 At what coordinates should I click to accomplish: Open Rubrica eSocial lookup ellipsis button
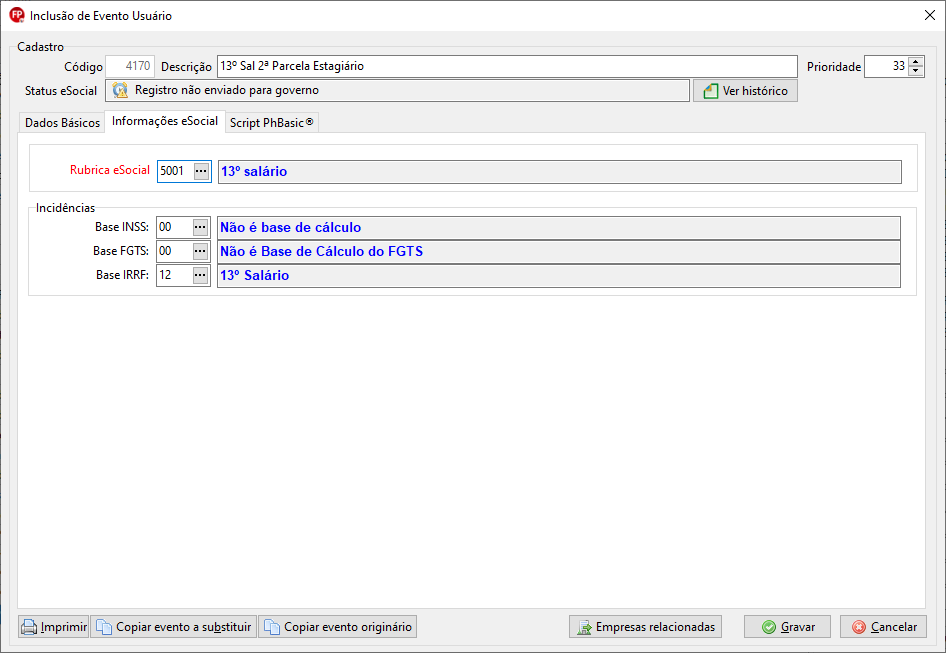point(201,171)
